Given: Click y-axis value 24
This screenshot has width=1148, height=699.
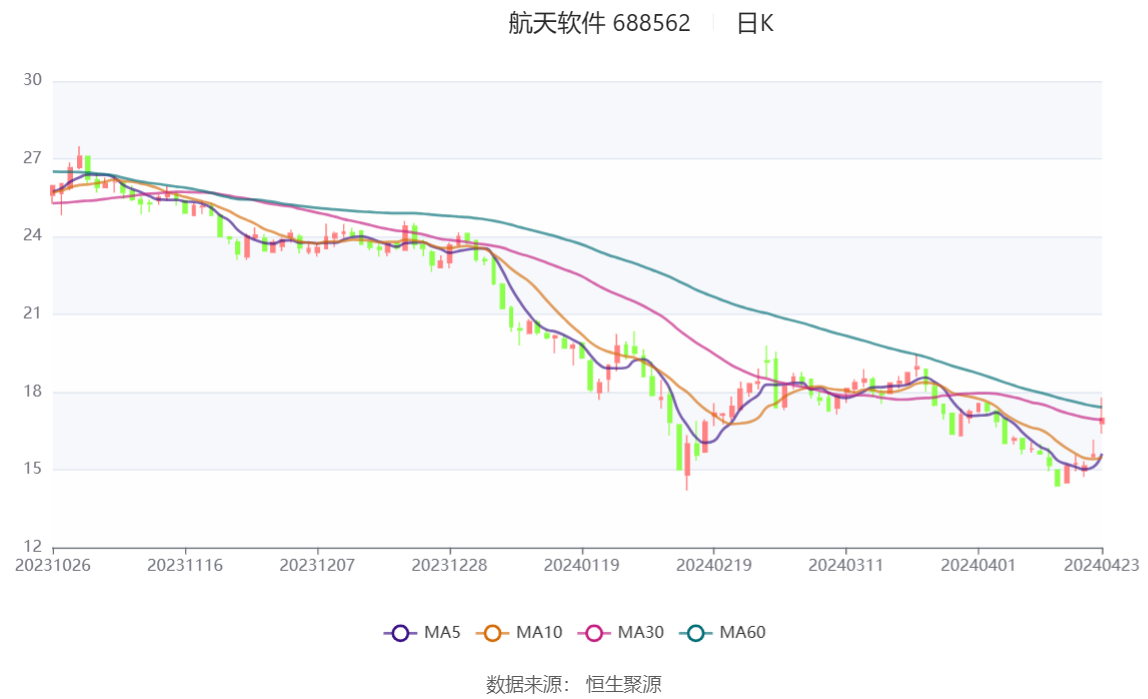Looking at the screenshot, I should (32, 236).
